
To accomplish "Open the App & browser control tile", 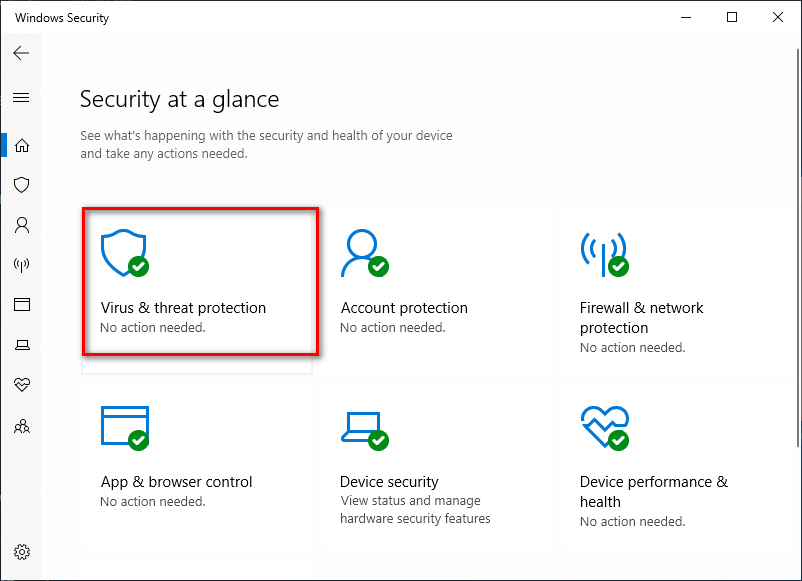I will coord(197,466).
